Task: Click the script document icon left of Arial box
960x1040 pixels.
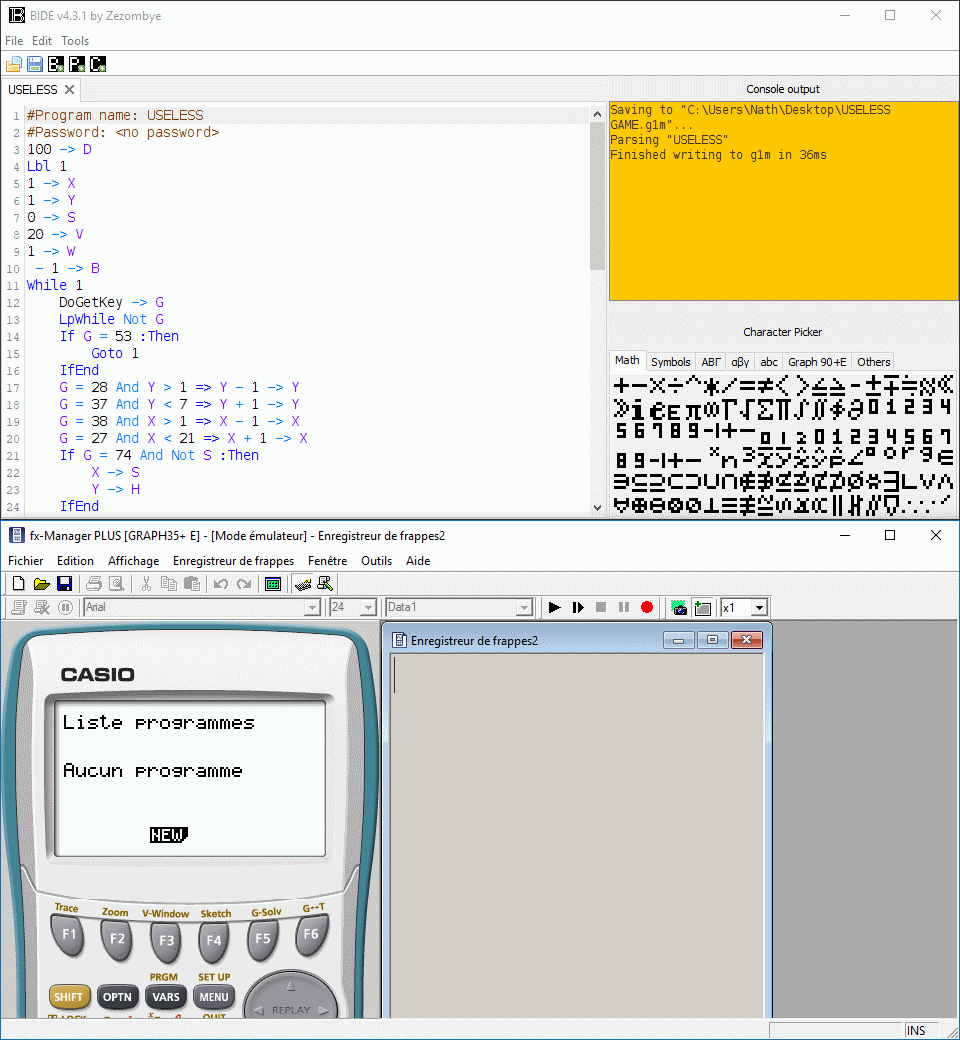Action: [x=19, y=607]
